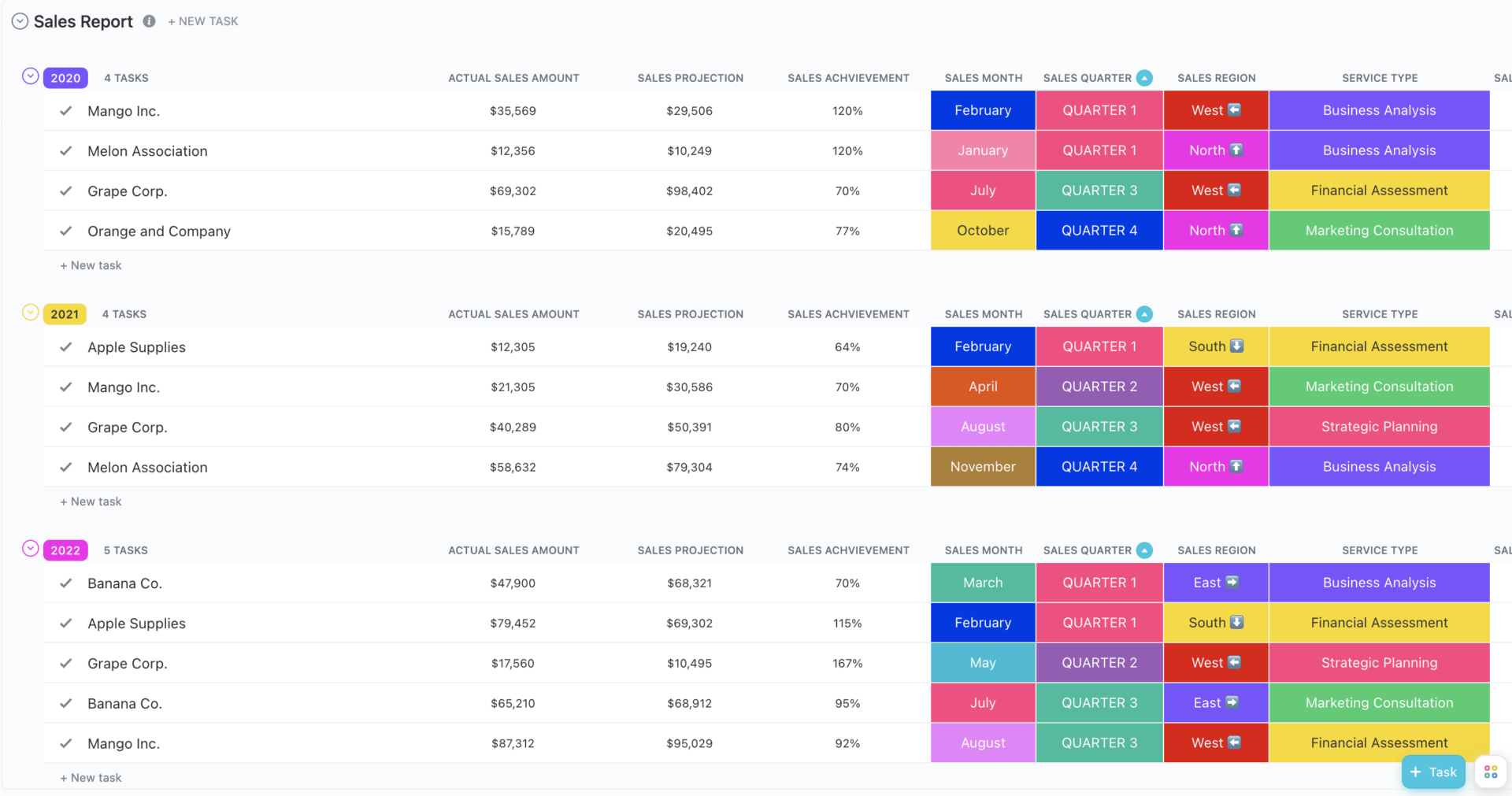Viewport: 1512px width, 796px height.
Task: Click the + NEW TASK link at top
Action: click(x=203, y=21)
